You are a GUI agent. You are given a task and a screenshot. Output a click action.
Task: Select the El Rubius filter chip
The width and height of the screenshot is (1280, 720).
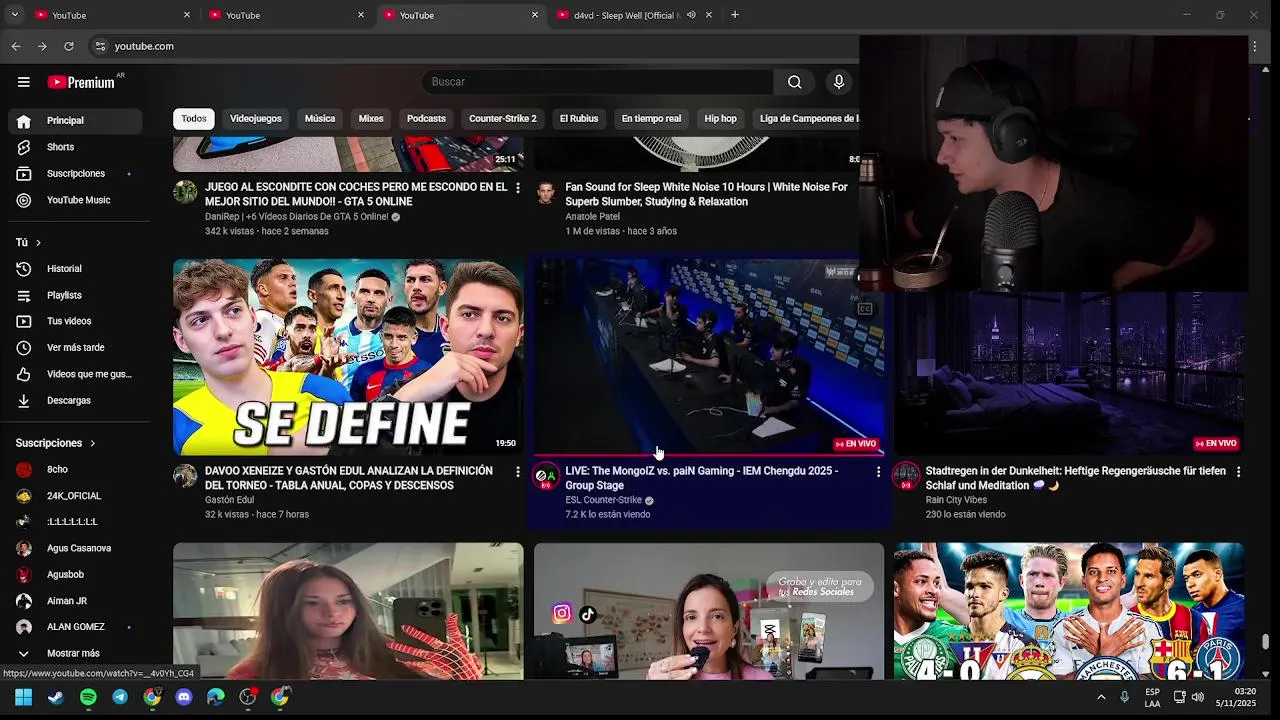579,119
